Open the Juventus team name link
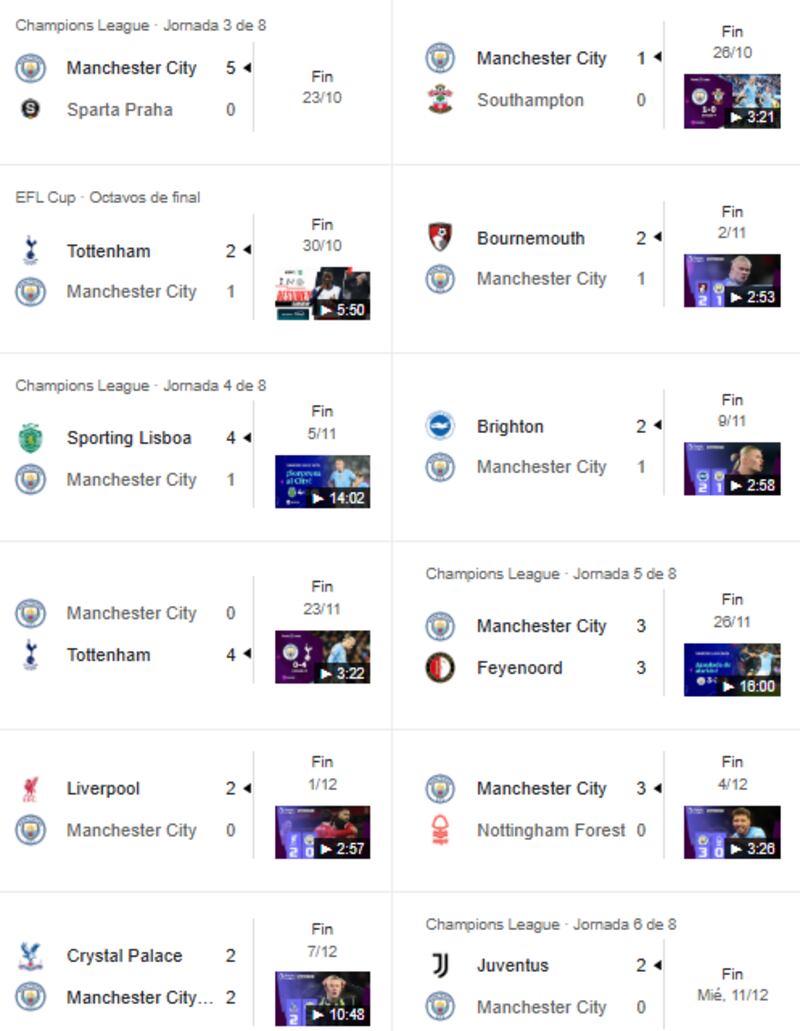The height and width of the screenshot is (1031, 800). tap(513, 966)
